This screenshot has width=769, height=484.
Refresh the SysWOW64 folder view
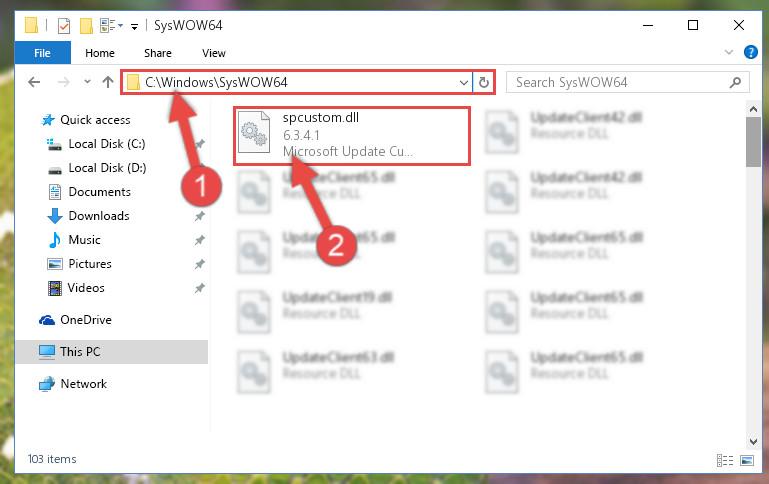coord(484,82)
